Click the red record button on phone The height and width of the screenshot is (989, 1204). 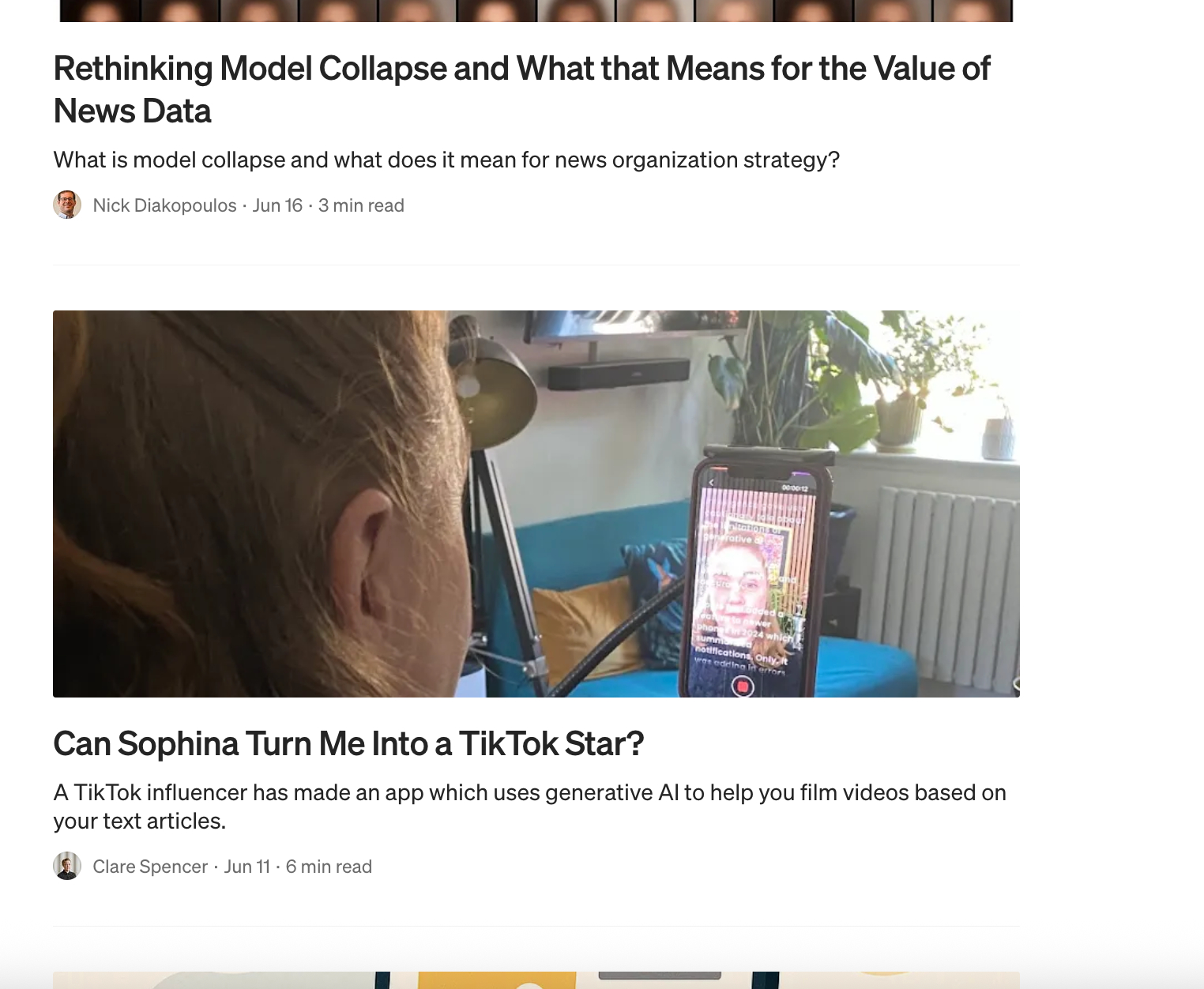743,686
